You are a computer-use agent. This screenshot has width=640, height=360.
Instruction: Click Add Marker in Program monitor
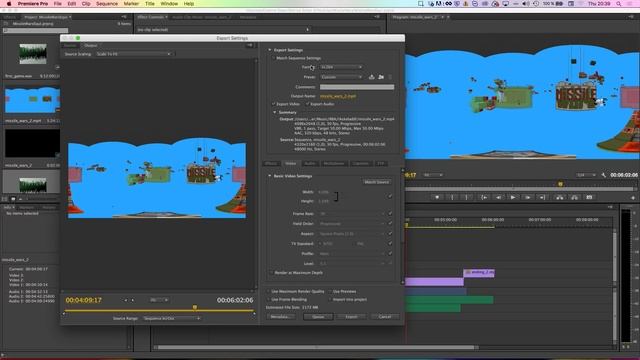pyautogui.click(x=437, y=198)
